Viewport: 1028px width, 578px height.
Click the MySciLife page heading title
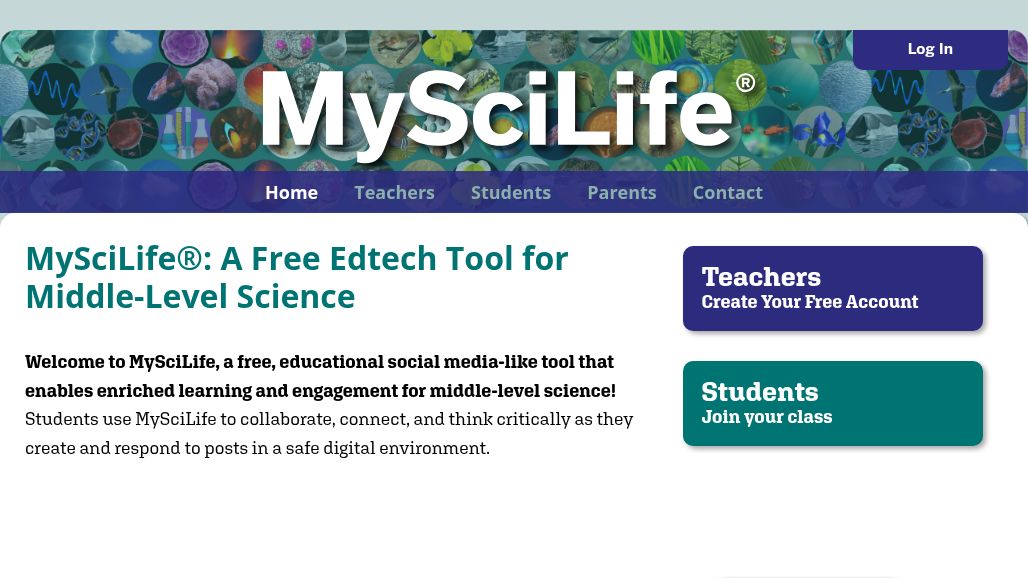pos(297,277)
